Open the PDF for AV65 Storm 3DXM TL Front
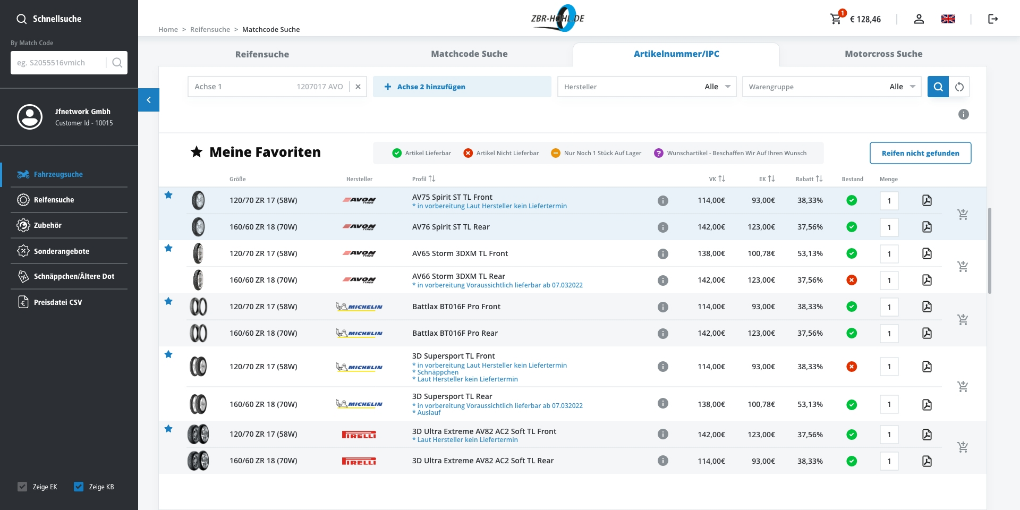 pyautogui.click(x=927, y=253)
